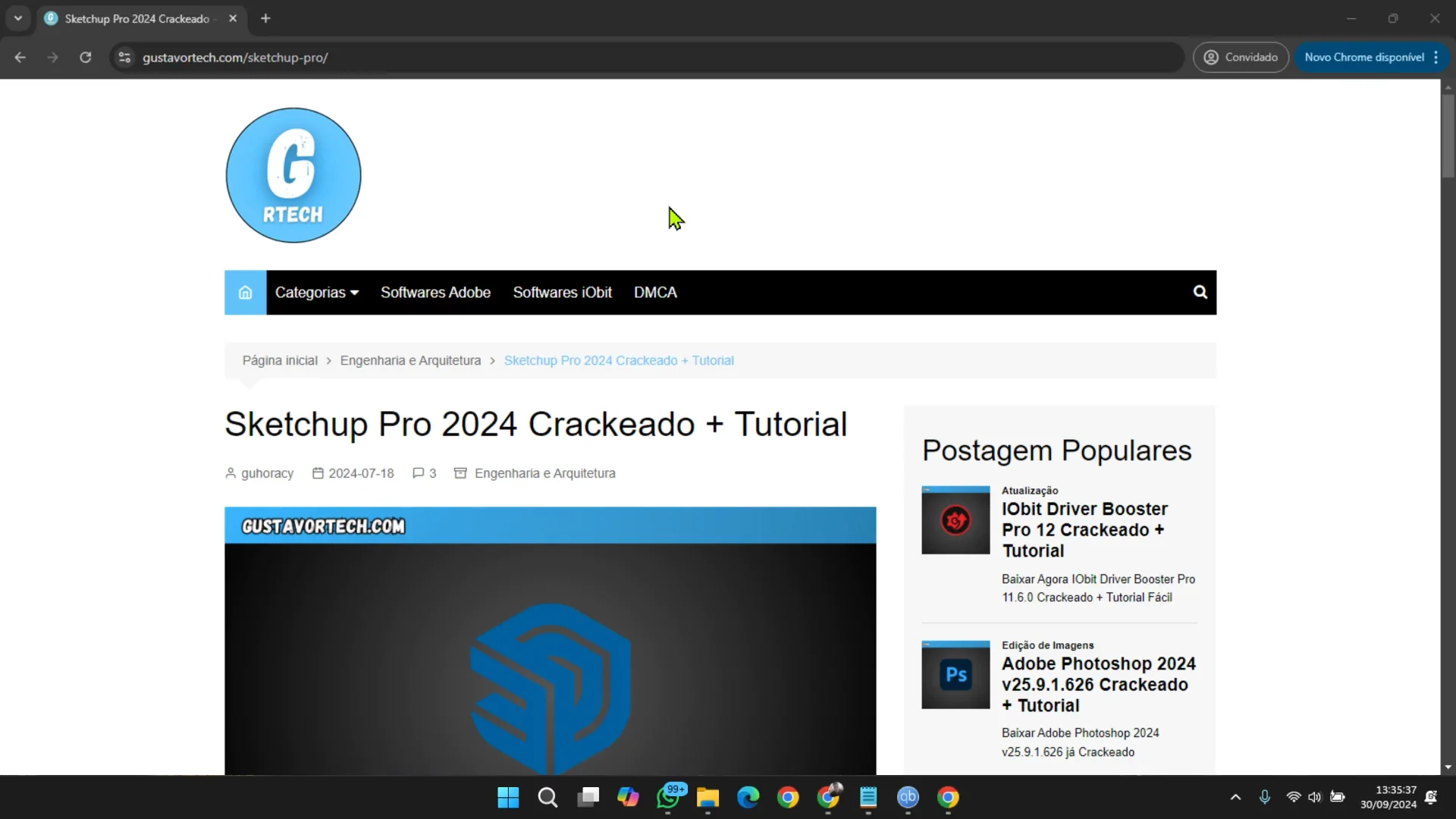Click Novo Chrome disponível update button
This screenshot has width=1456, height=819.
tap(1363, 58)
